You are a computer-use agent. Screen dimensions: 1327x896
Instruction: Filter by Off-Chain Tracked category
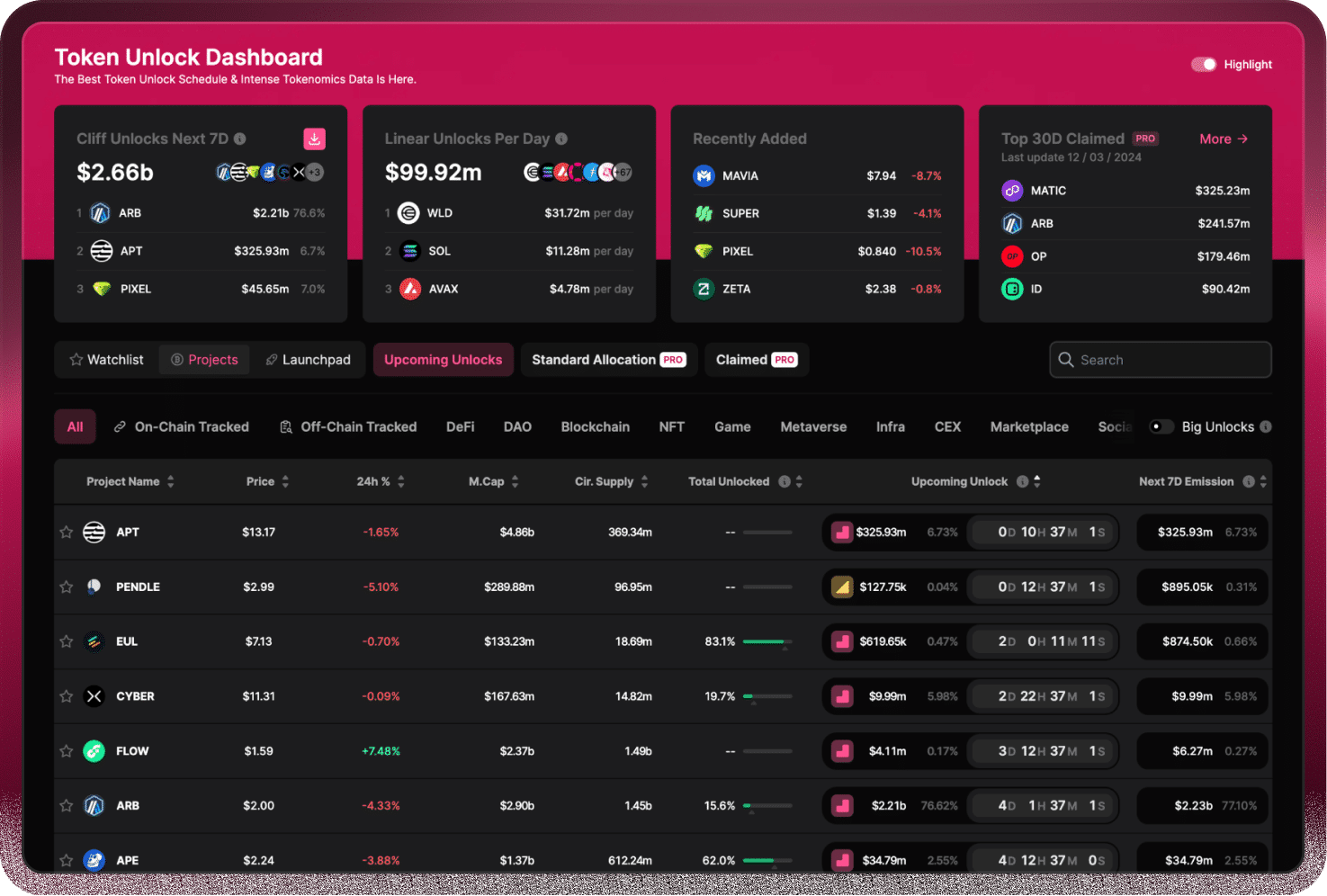click(x=347, y=426)
